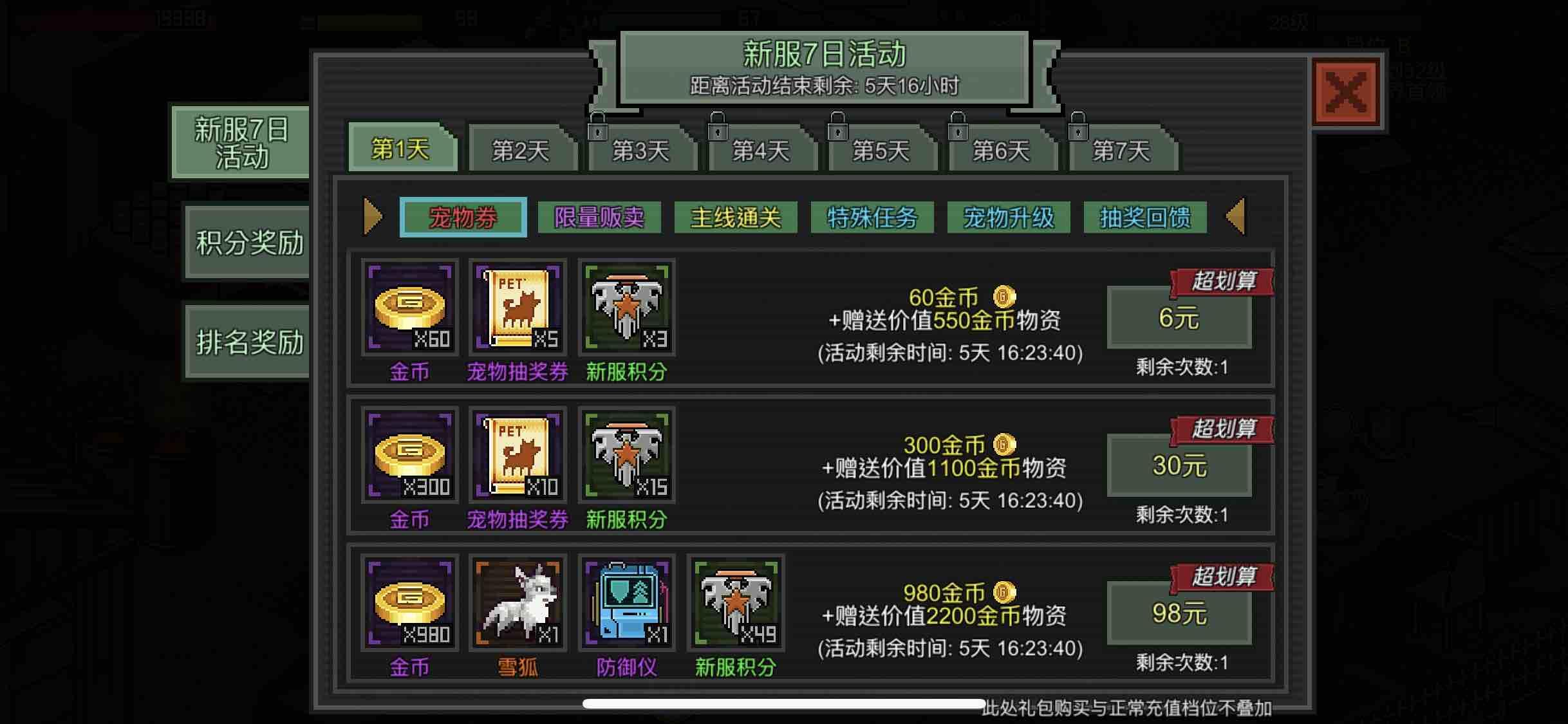Open the 积分奖励 side panel

coord(248,243)
